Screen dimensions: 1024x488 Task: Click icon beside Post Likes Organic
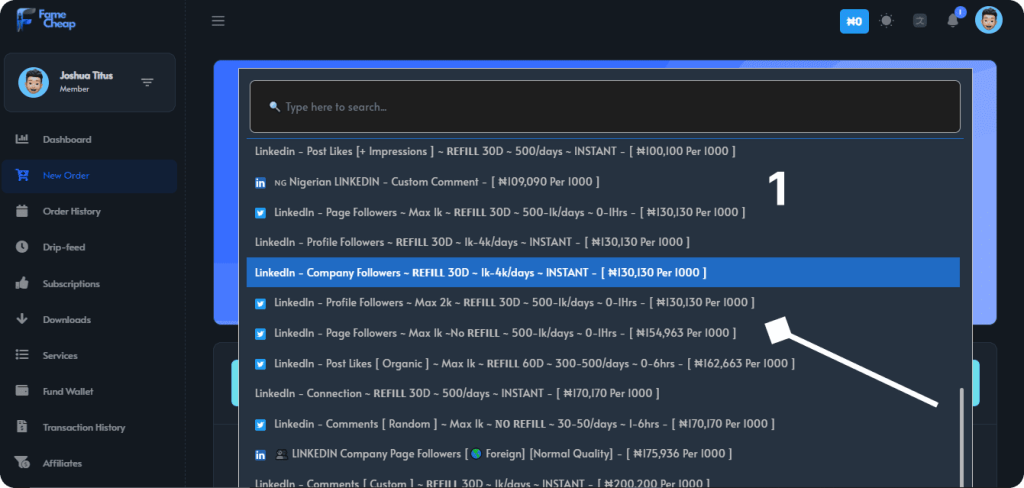pyautogui.click(x=261, y=364)
